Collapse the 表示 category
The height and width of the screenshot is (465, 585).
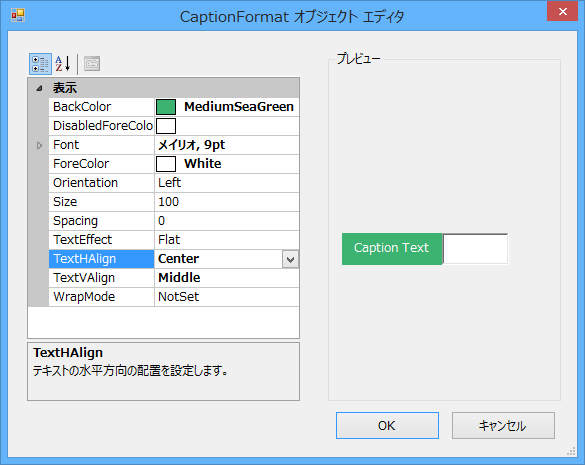point(39,88)
